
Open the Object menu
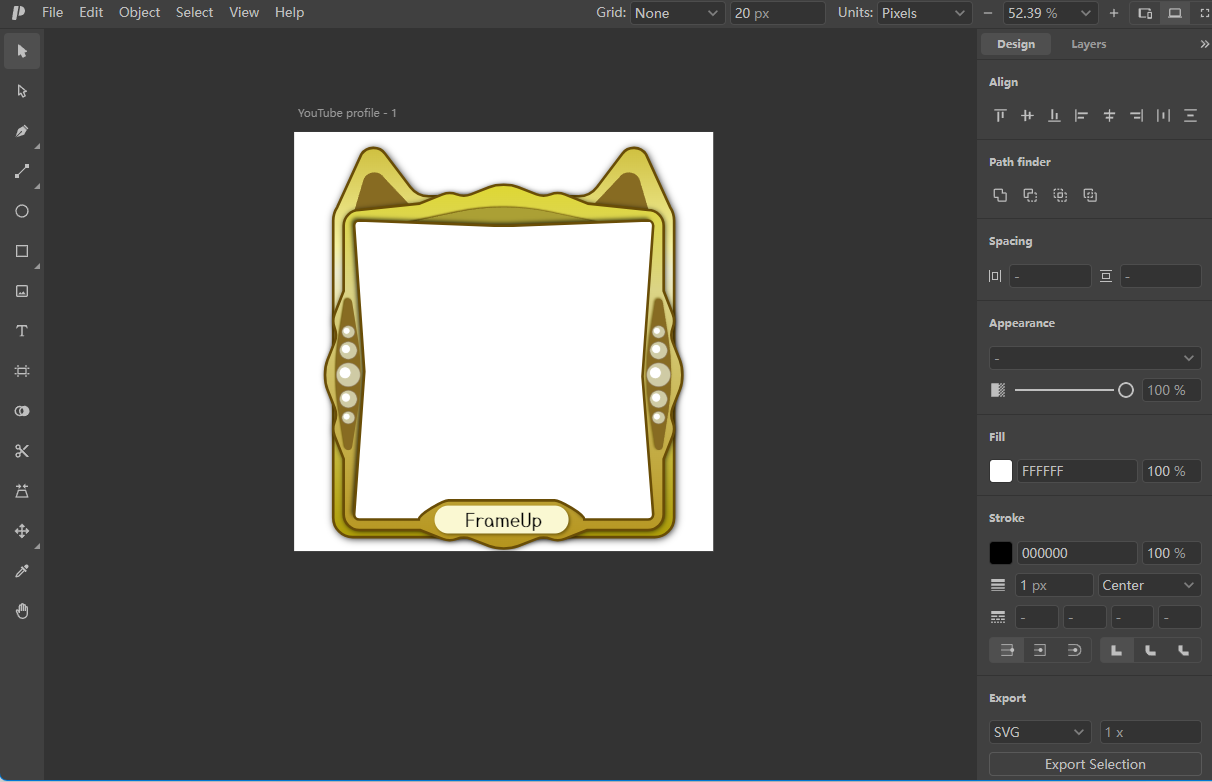pos(139,13)
